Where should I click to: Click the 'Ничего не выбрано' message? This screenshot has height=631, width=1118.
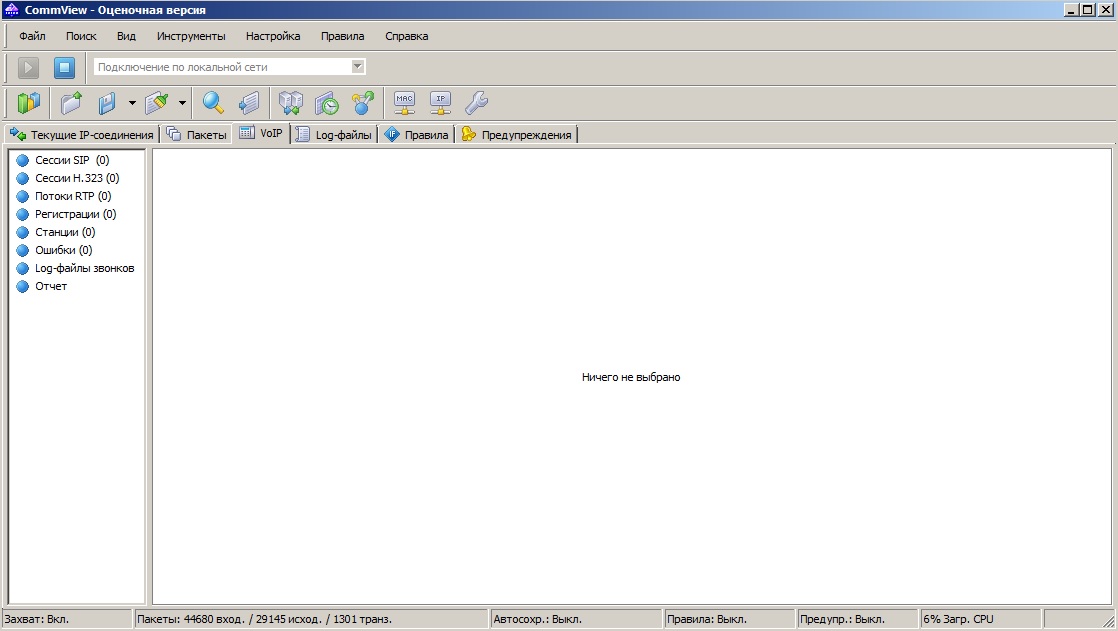click(631, 377)
